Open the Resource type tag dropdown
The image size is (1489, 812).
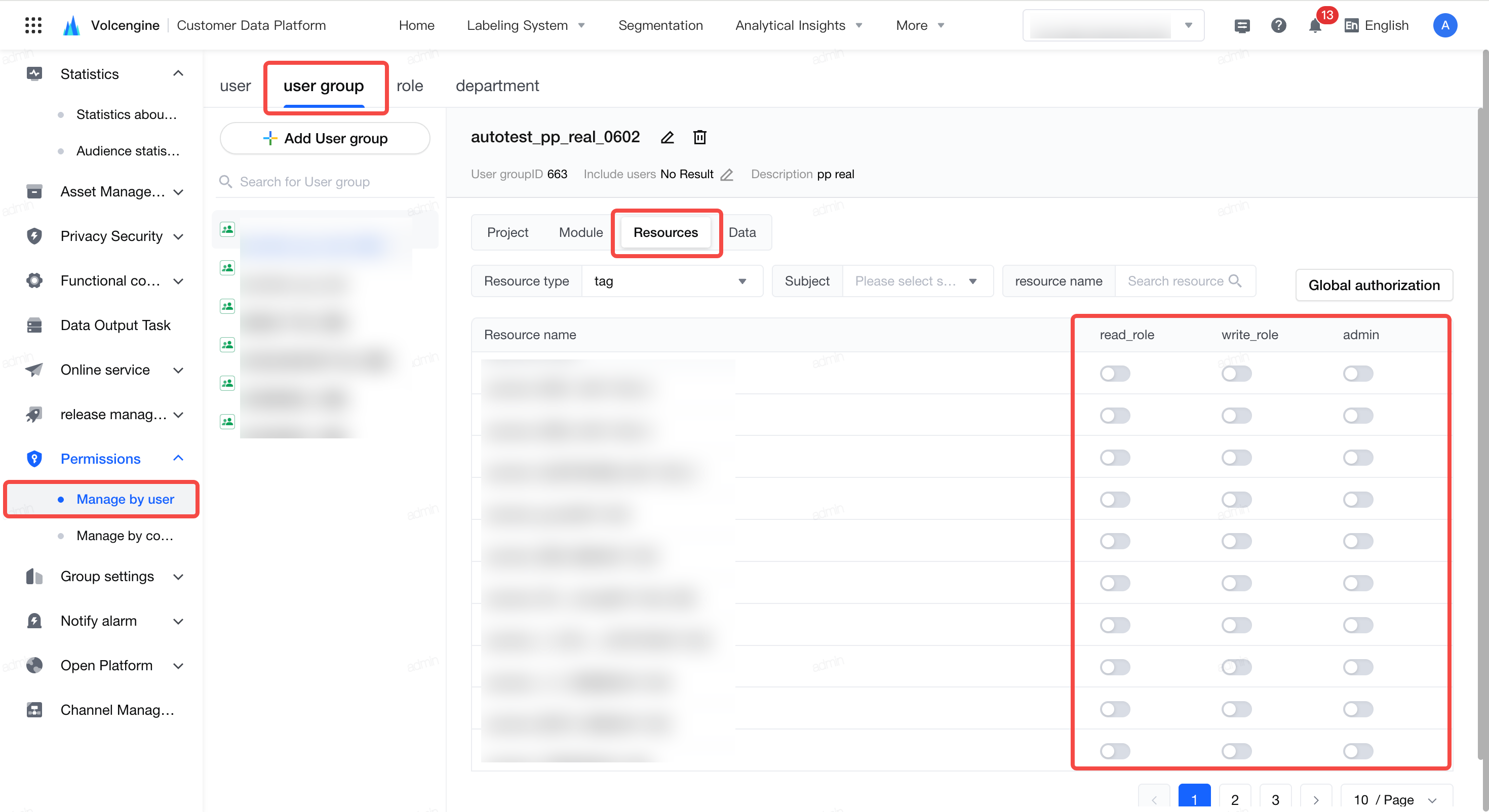pyautogui.click(x=672, y=281)
